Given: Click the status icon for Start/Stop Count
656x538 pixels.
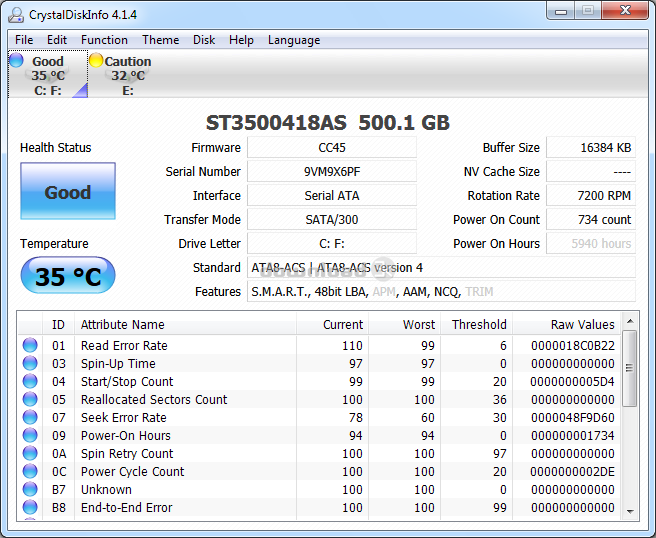Looking at the screenshot, I should tap(30, 381).
